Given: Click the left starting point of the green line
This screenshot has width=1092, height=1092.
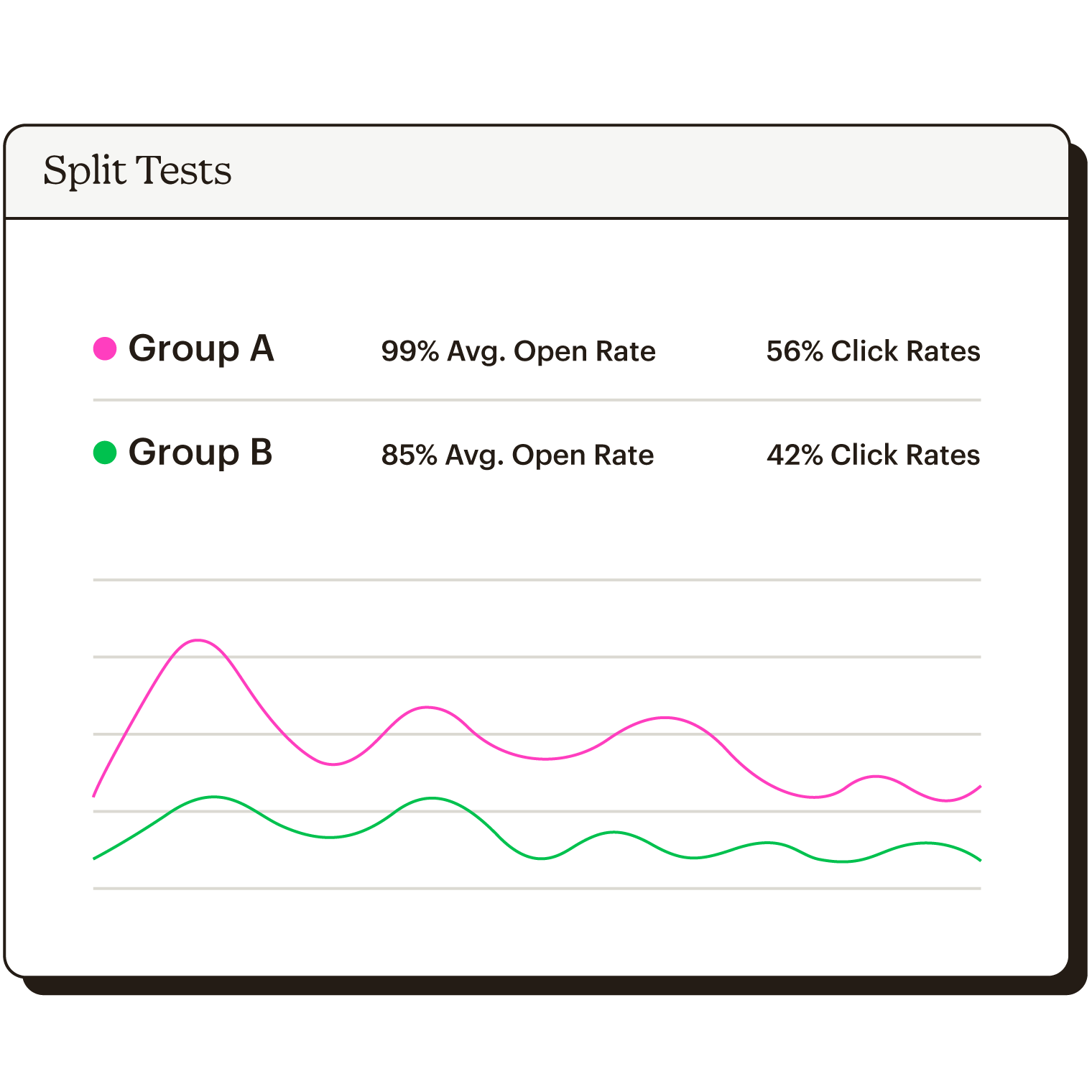Looking at the screenshot, I should (95, 858).
